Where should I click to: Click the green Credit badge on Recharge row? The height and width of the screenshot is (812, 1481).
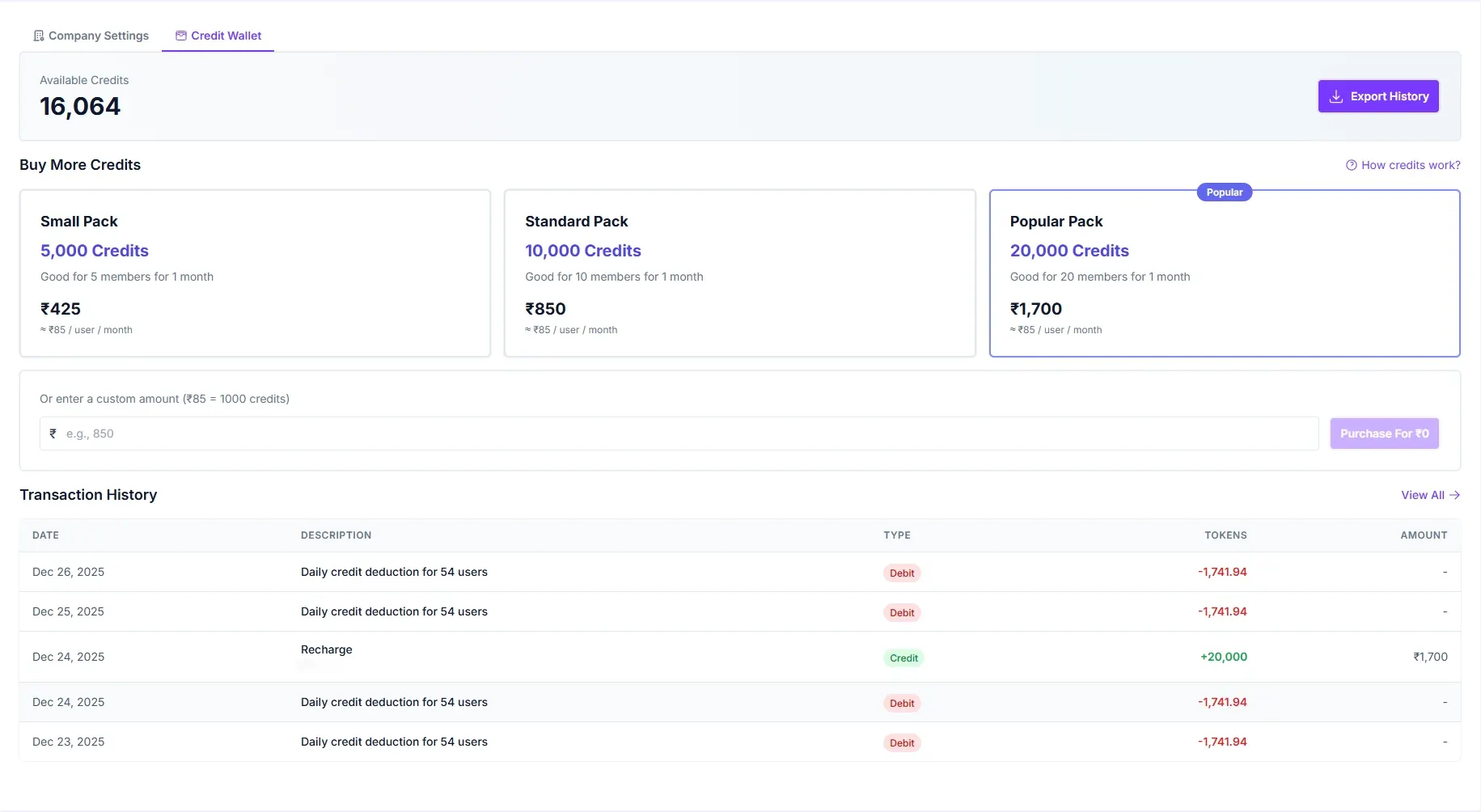903,658
